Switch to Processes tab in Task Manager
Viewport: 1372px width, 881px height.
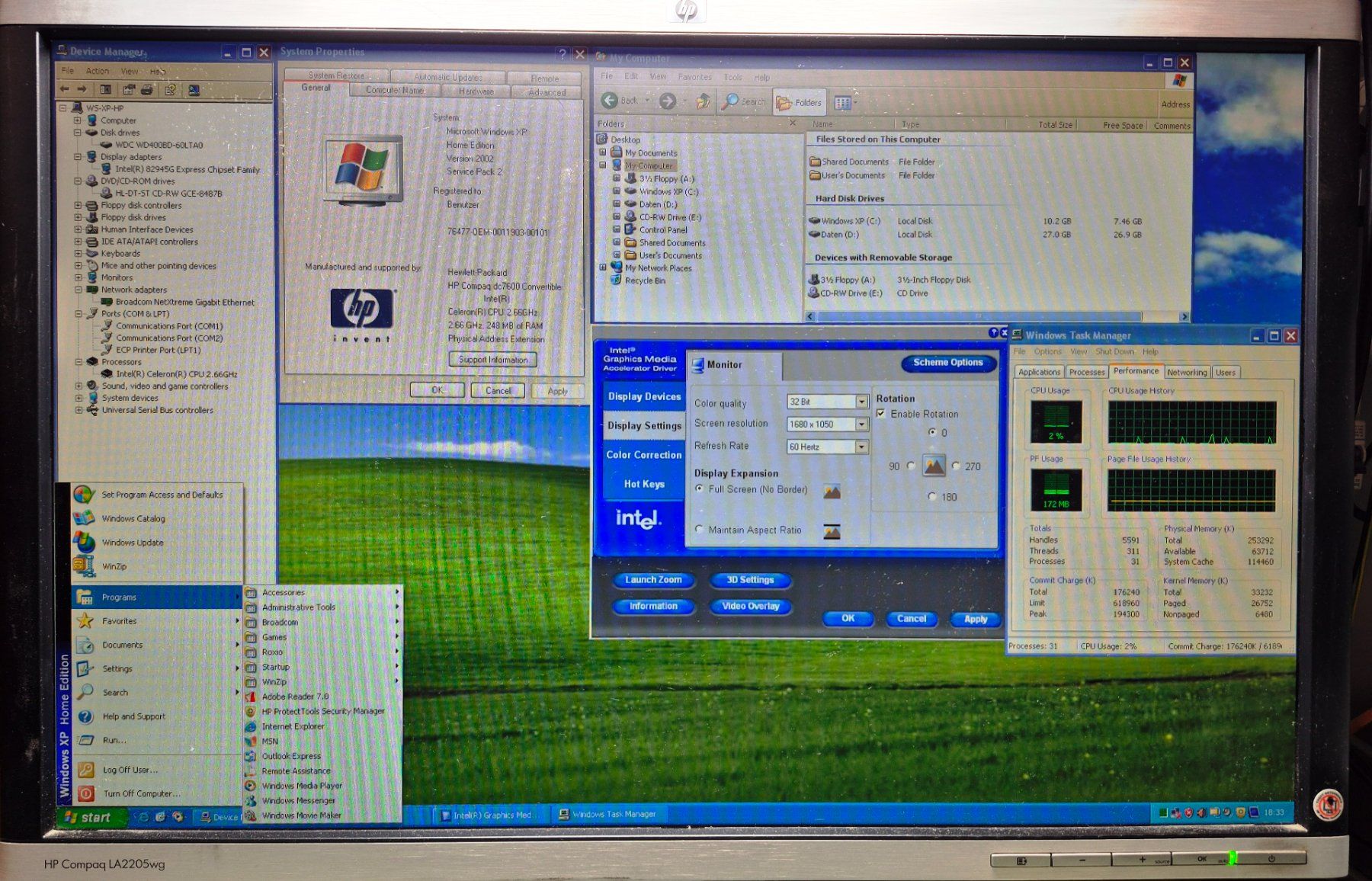tap(1086, 372)
